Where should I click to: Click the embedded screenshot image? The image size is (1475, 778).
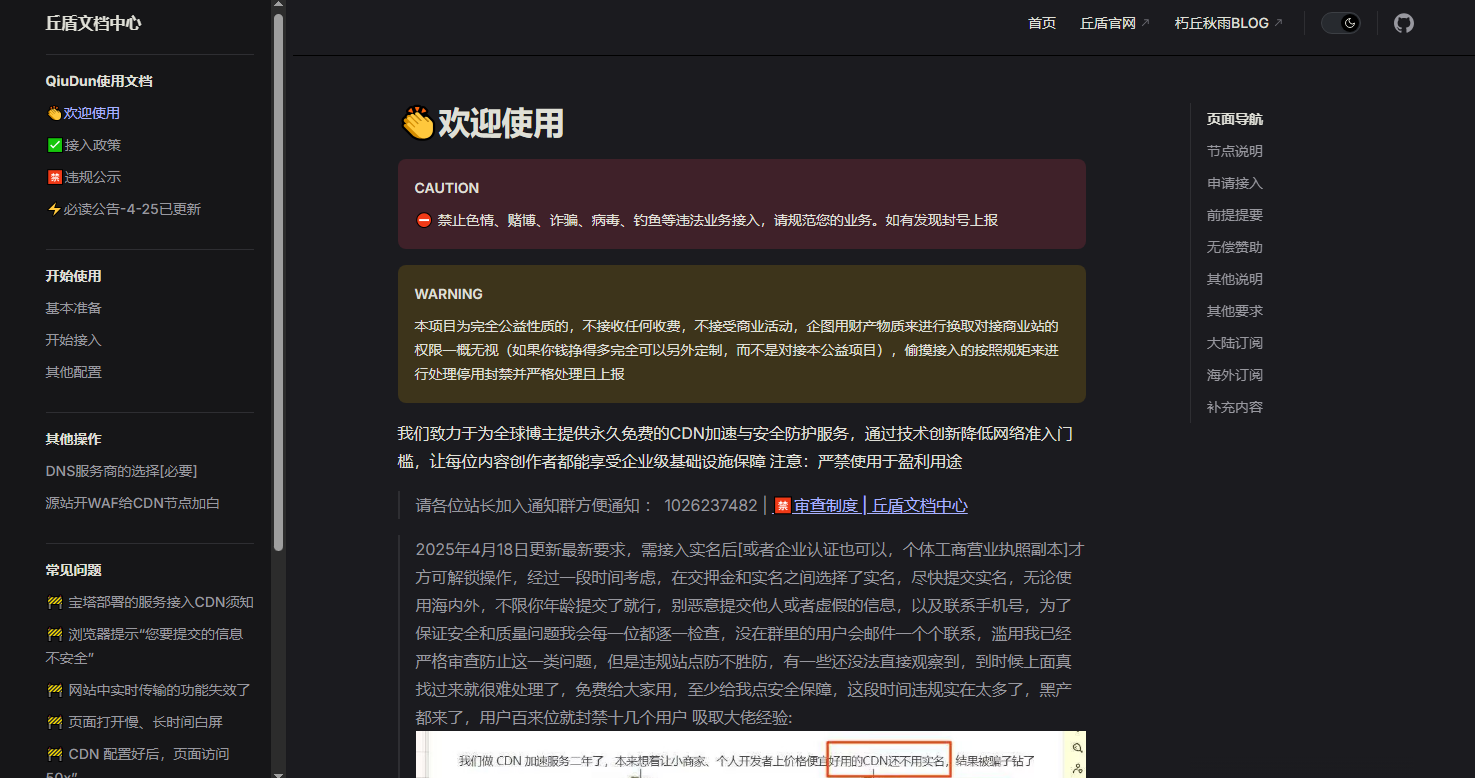click(x=750, y=755)
